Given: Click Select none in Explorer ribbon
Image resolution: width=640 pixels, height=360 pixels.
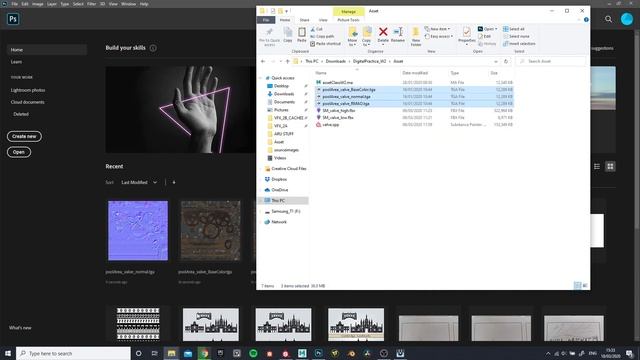Looking at the screenshot, I should tap(516, 36).
